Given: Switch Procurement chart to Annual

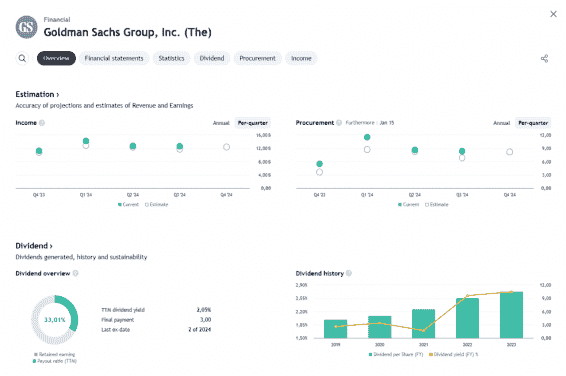Looking at the screenshot, I should pos(501,123).
